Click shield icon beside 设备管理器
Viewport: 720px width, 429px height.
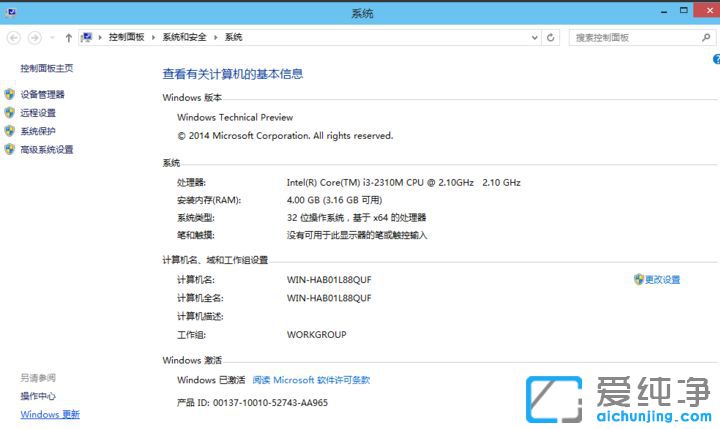9,95
